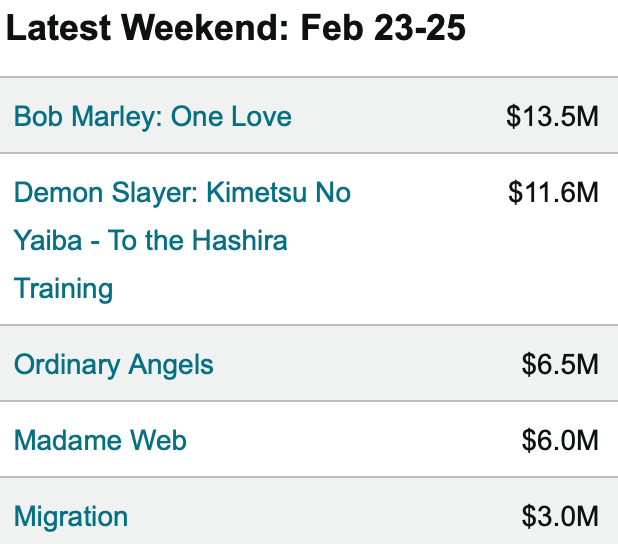Open Demon Slayer: Kimetsu No movie link

point(182,193)
